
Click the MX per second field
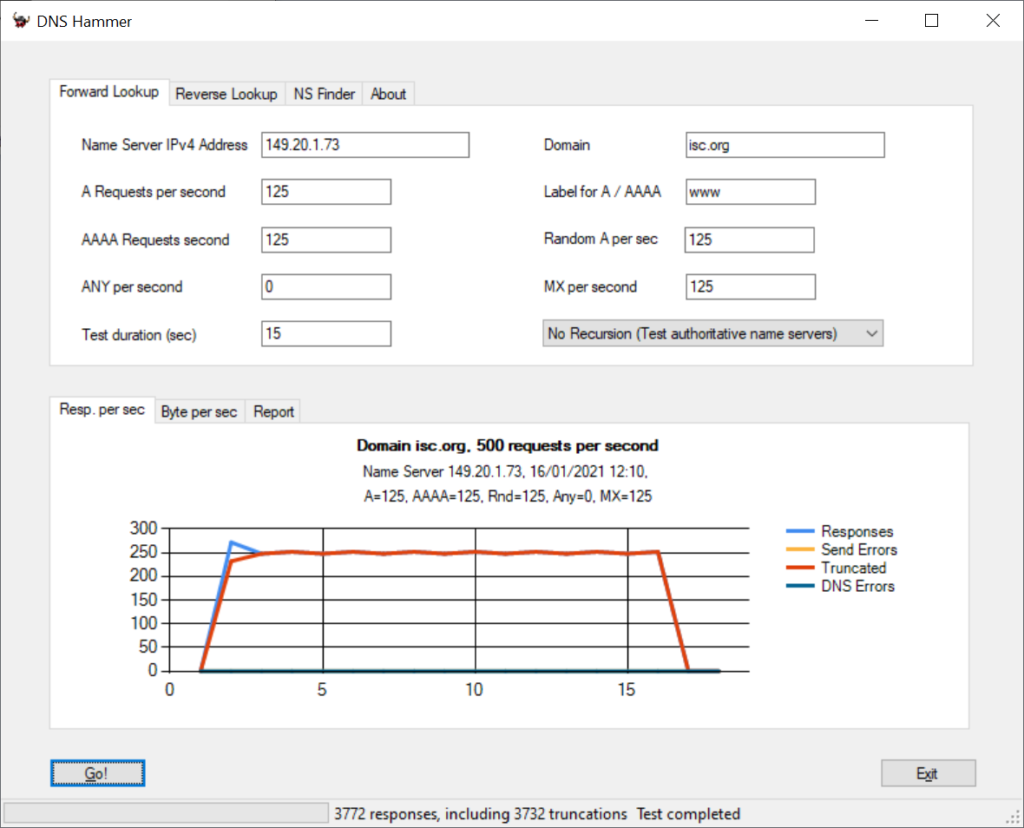tap(749, 286)
